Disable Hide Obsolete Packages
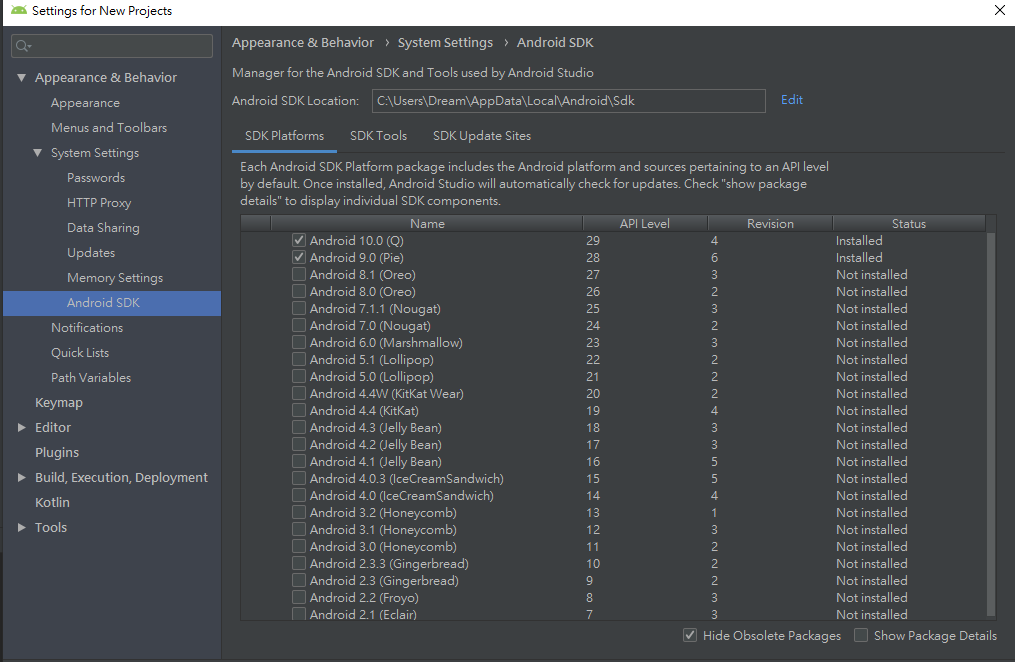Screen dimensions: 1015x662 coord(689,635)
